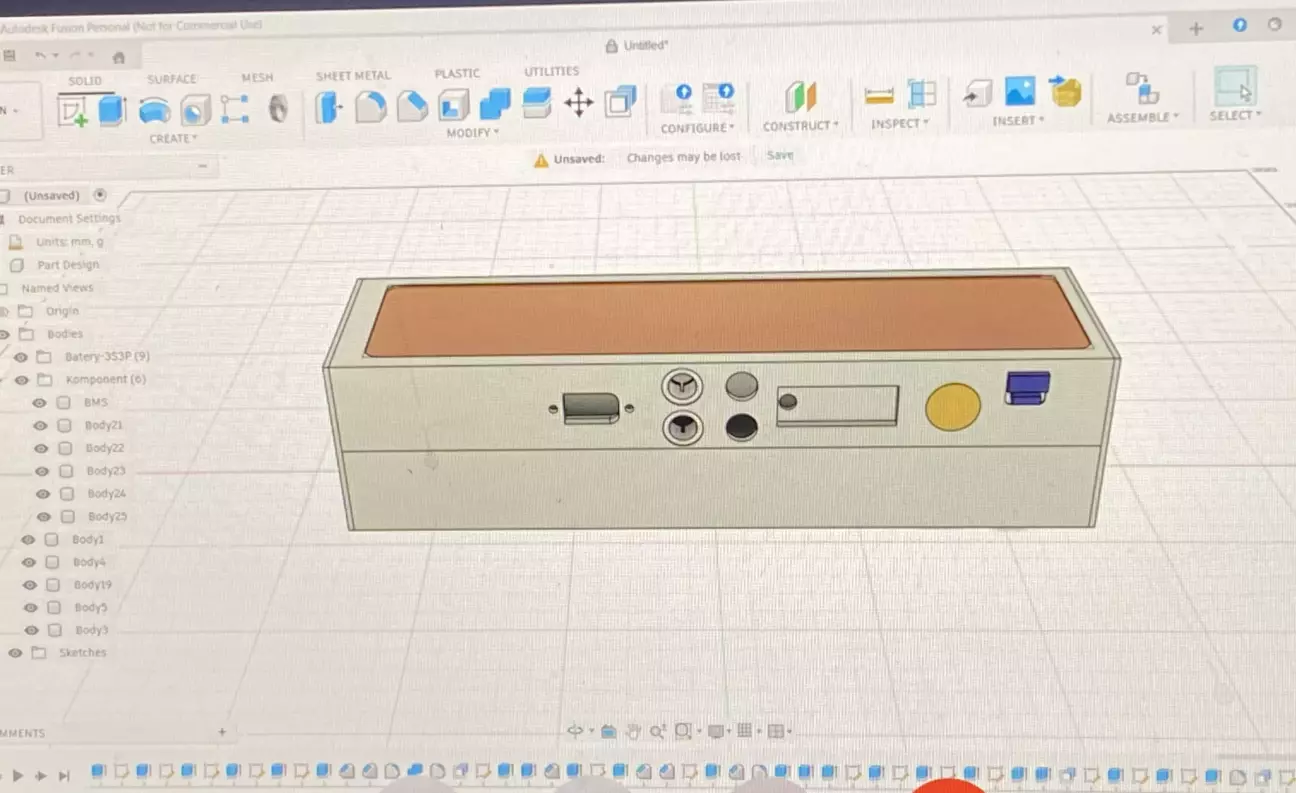The width and height of the screenshot is (1296, 793).
Task: Toggle visibility of Body21
Action: (x=40, y=425)
